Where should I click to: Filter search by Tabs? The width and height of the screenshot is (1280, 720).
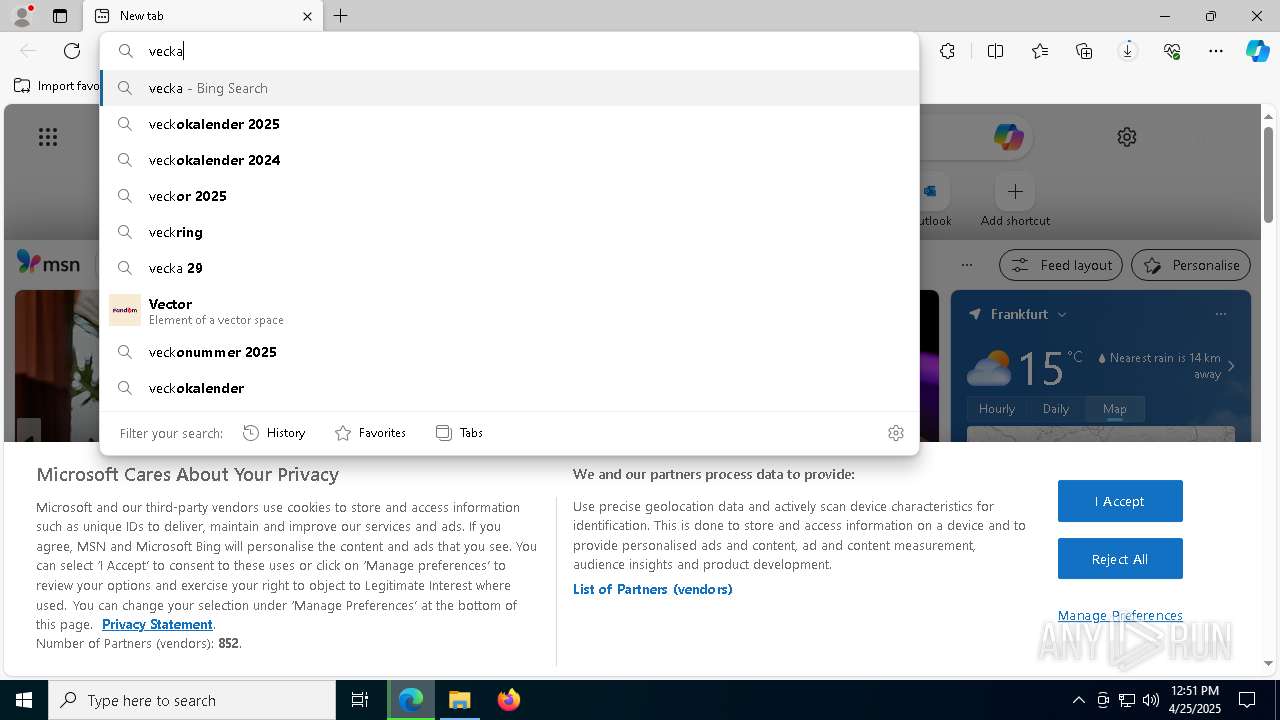[x=459, y=433]
